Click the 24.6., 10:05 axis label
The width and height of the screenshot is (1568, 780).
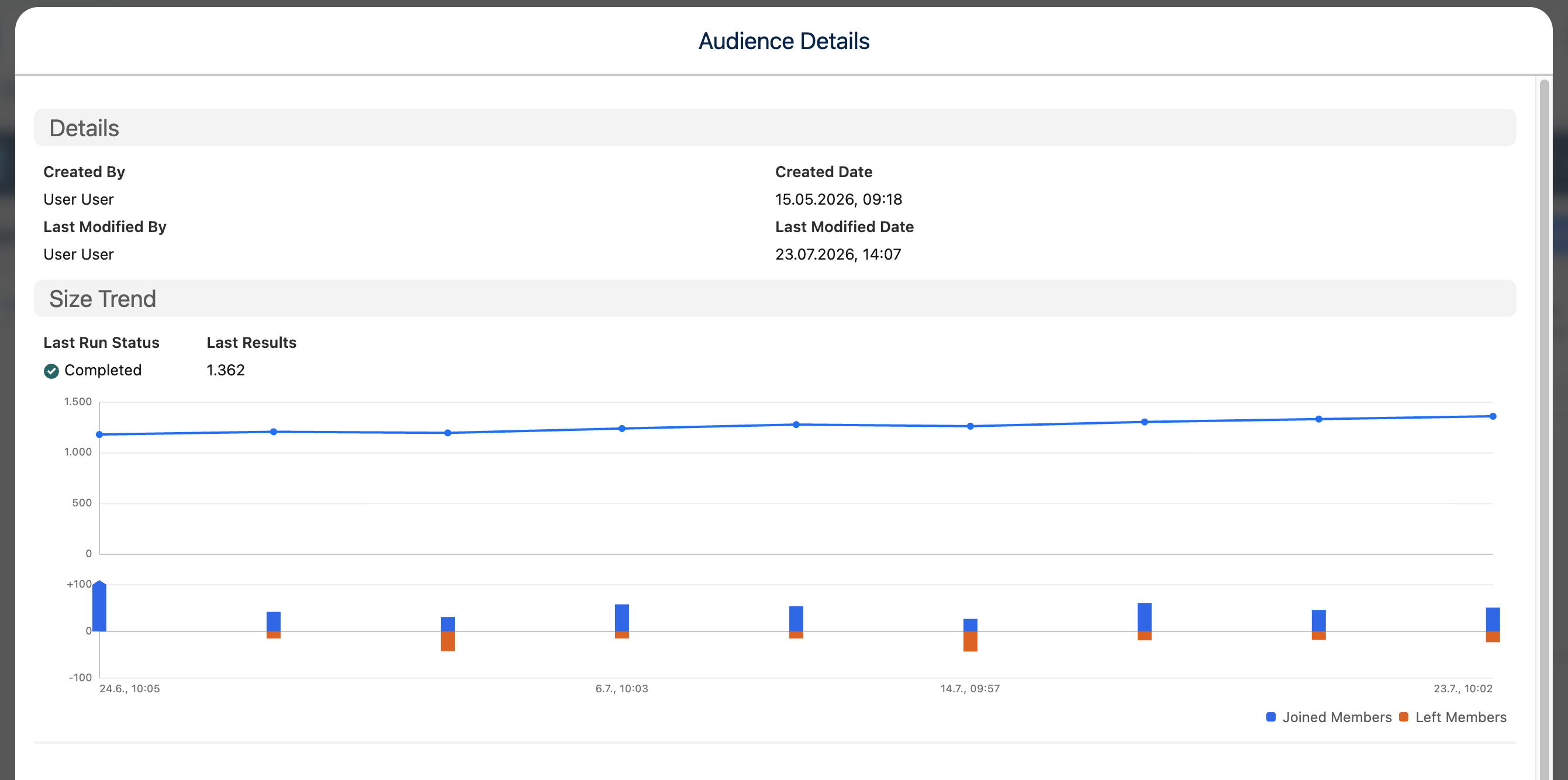point(130,689)
